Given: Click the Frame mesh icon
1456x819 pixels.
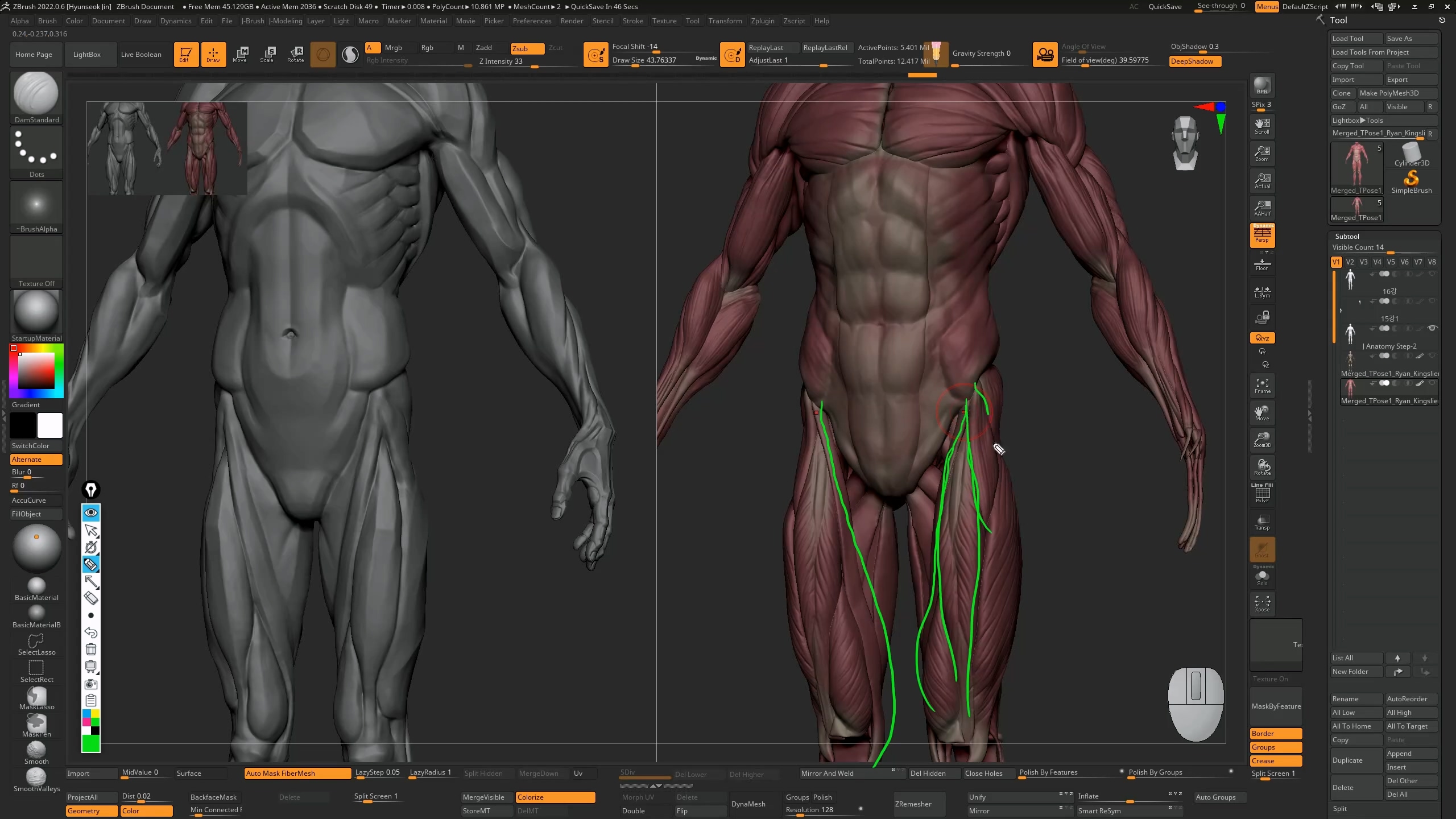Looking at the screenshot, I should pyautogui.click(x=1262, y=386).
